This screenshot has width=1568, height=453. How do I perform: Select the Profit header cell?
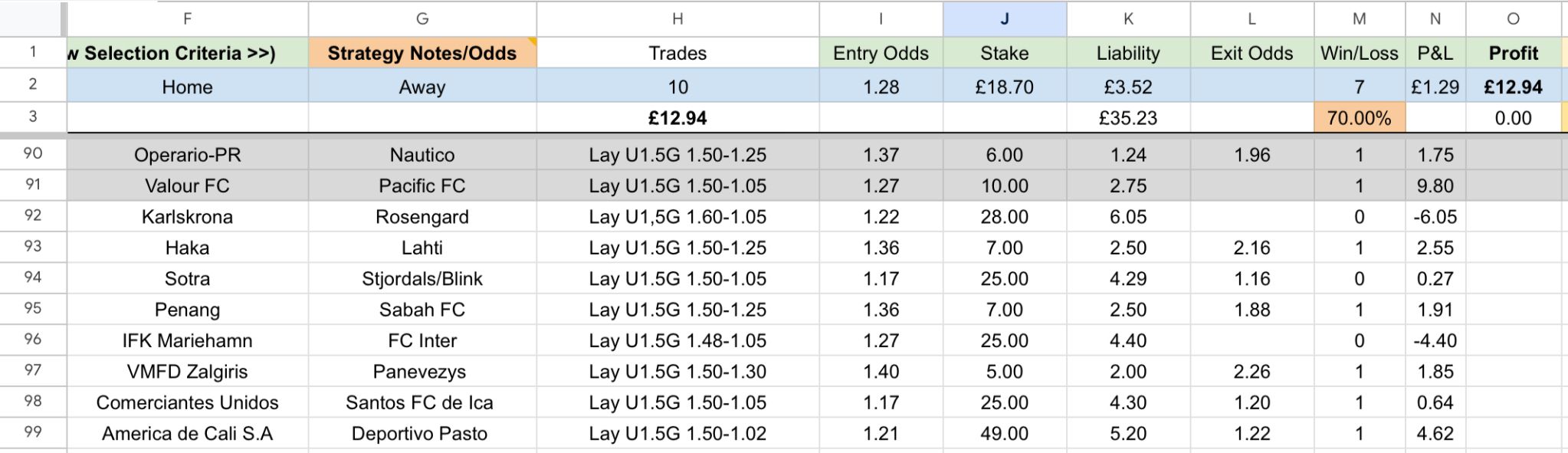click(x=1513, y=53)
